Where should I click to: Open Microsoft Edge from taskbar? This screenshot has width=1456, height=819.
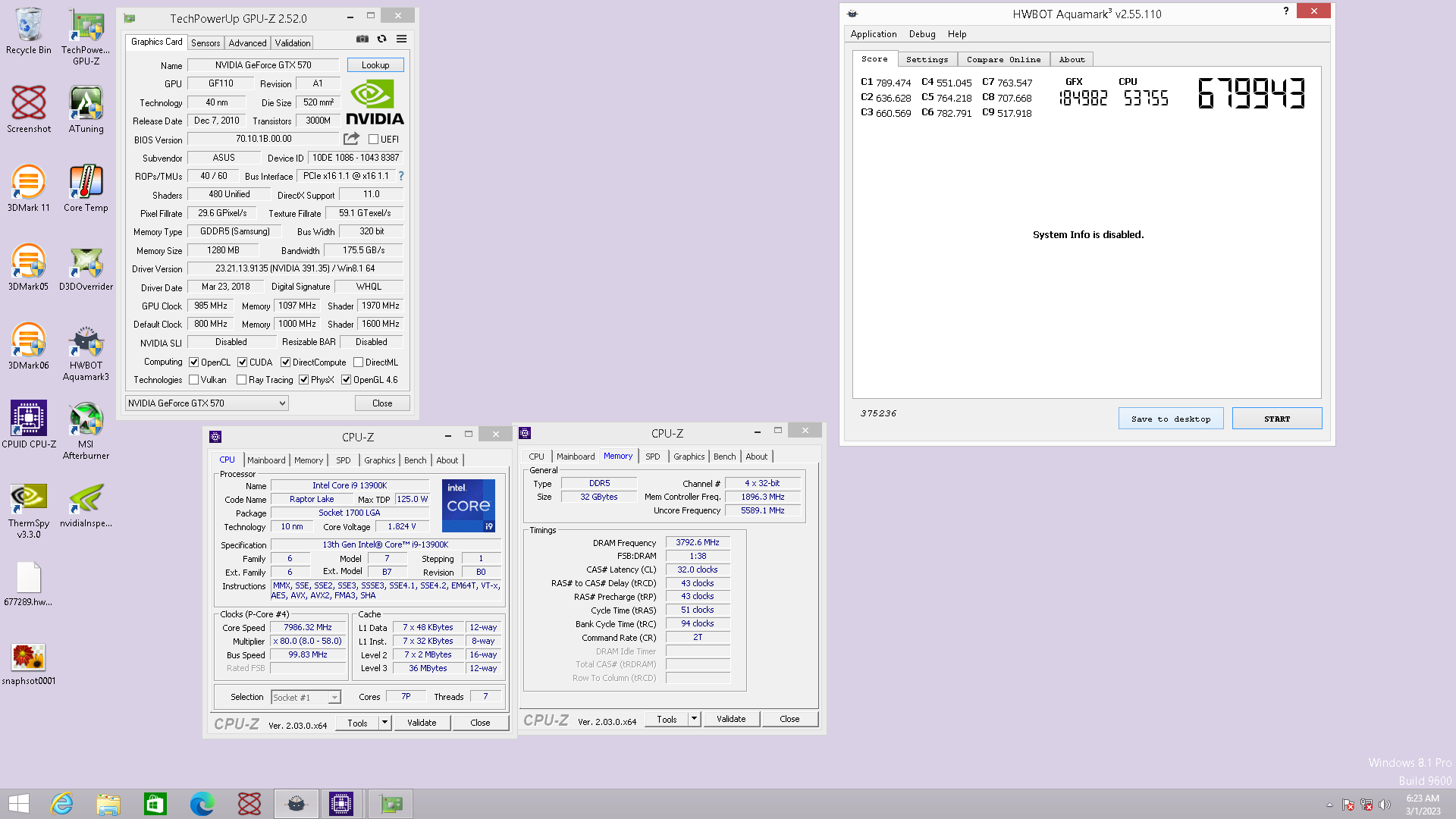202,804
